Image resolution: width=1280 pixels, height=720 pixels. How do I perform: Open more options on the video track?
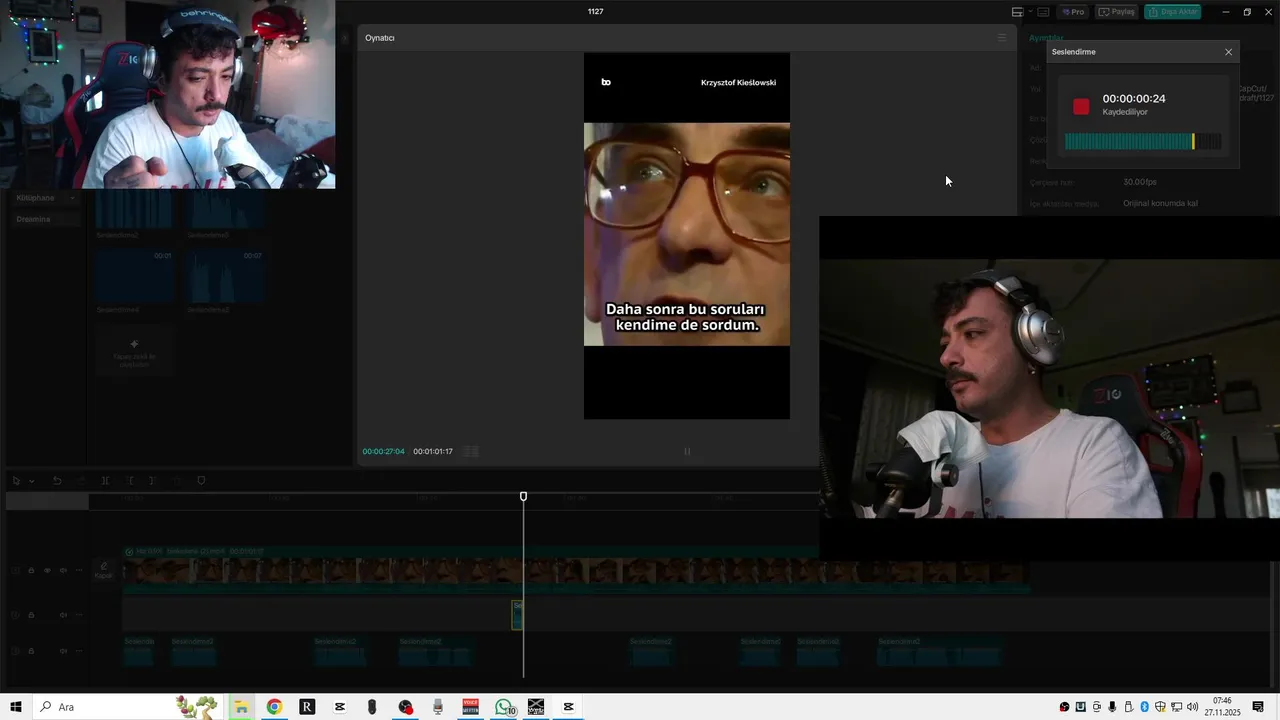(x=79, y=571)
